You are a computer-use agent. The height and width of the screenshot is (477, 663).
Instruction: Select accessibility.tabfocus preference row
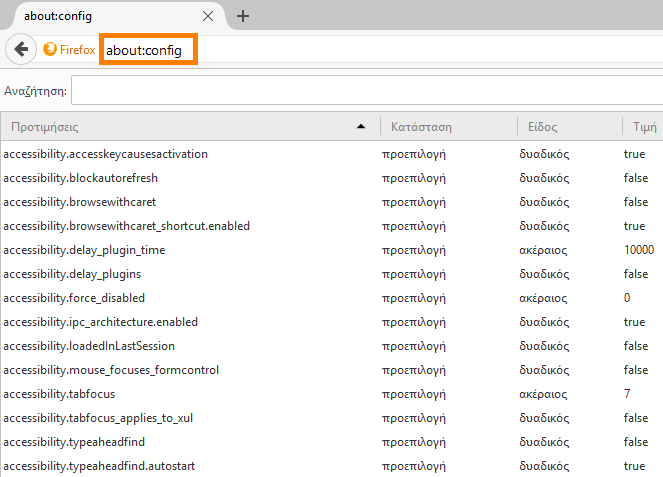click(332, 394)
